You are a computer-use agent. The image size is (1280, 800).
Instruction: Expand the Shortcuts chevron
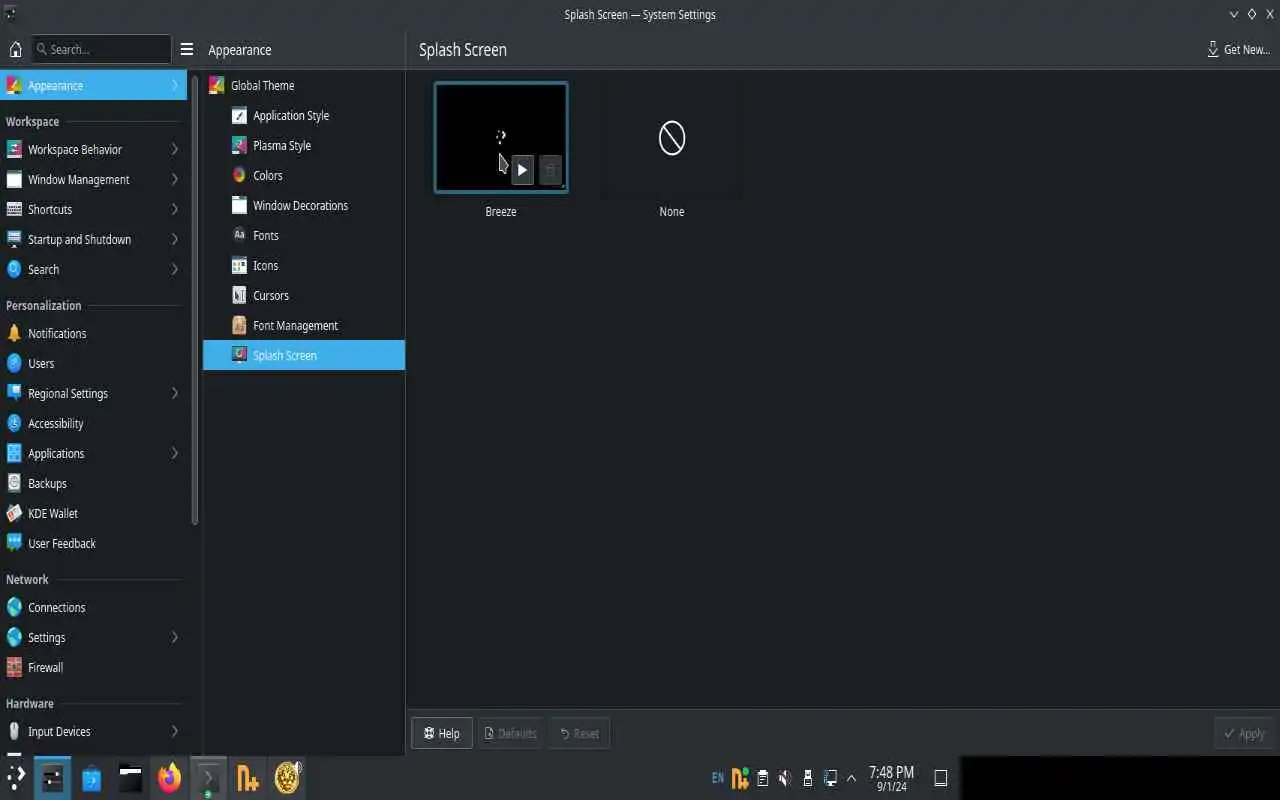[174, 210]
